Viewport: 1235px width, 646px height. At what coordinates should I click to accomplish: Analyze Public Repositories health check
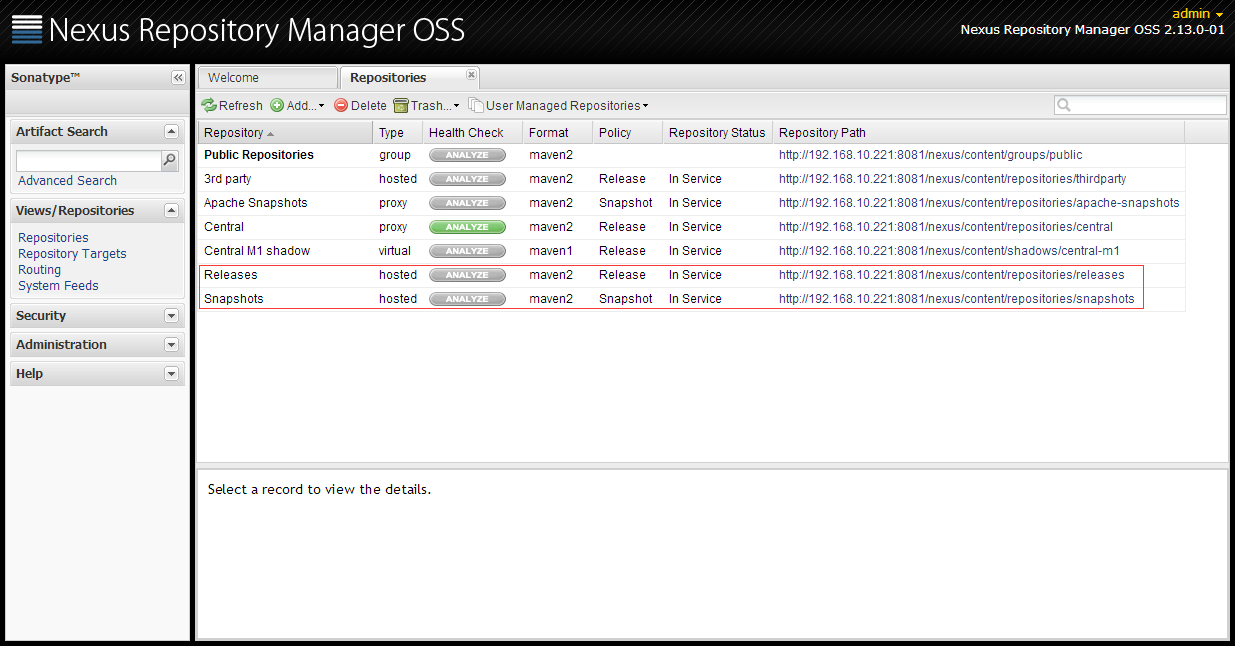(x=467, y=155)
